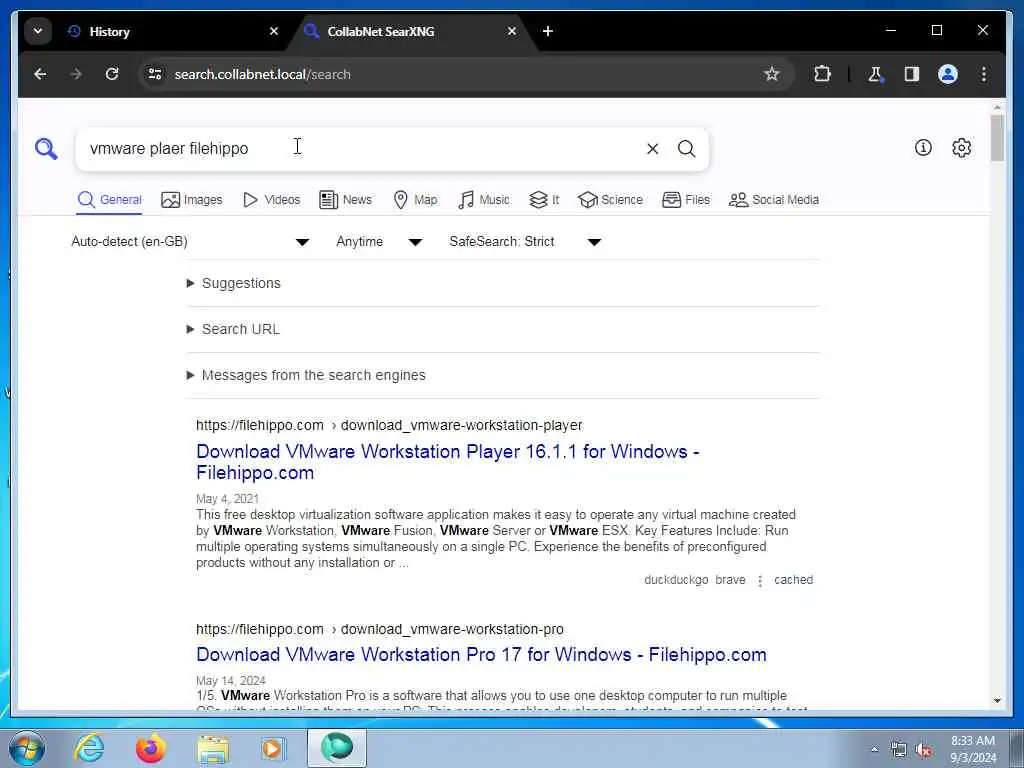Click the network tray icon
The height and width of the screenshot is (768, 1024).
pyautogui.click(x=899, y=750)
